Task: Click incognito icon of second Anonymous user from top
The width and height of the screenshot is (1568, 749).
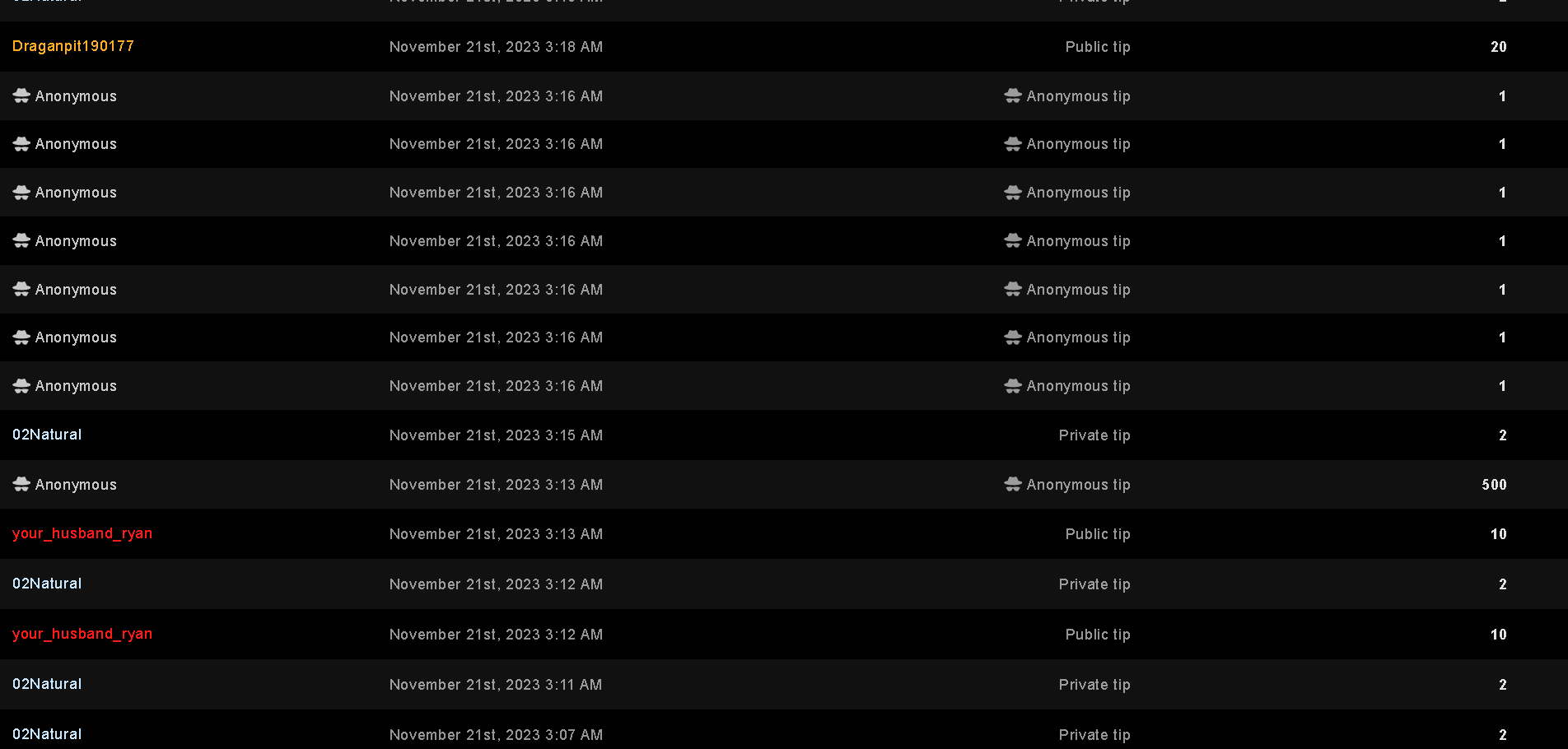Action: [x=21, y=143]
